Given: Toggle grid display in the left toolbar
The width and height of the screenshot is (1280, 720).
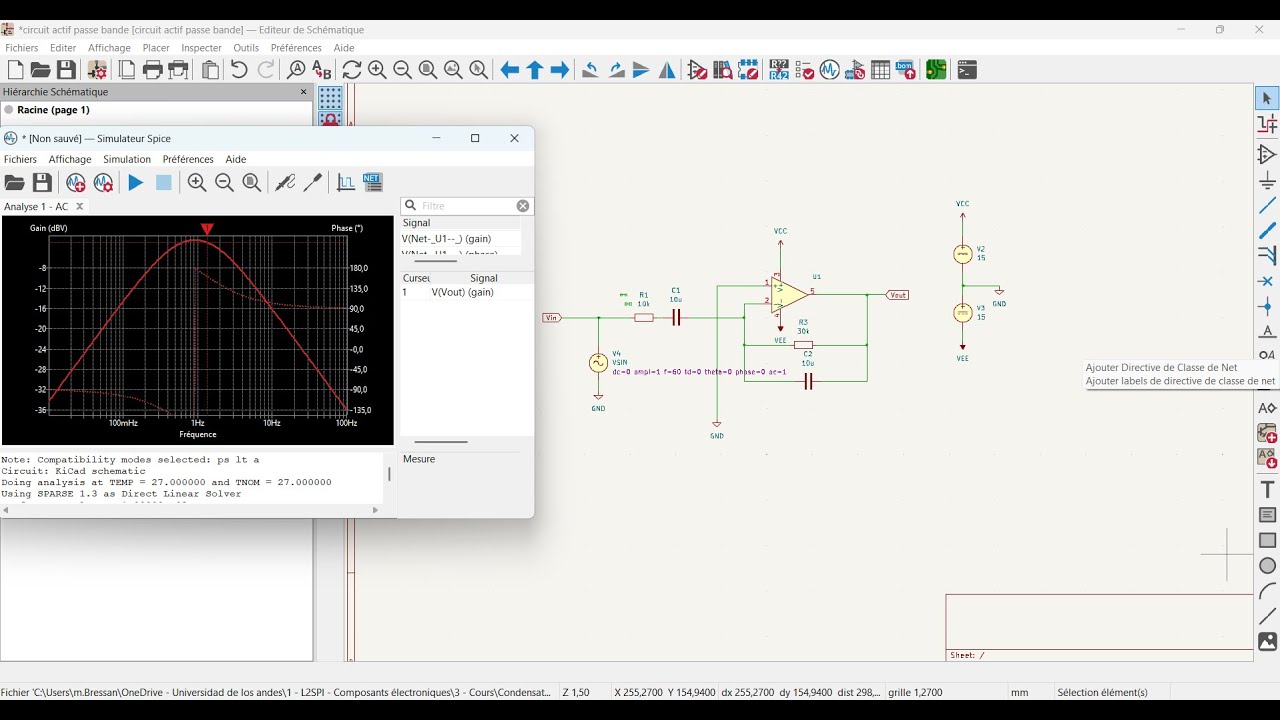Looking at the screenshot, I should pyautogui.click(x=330, y=98).
